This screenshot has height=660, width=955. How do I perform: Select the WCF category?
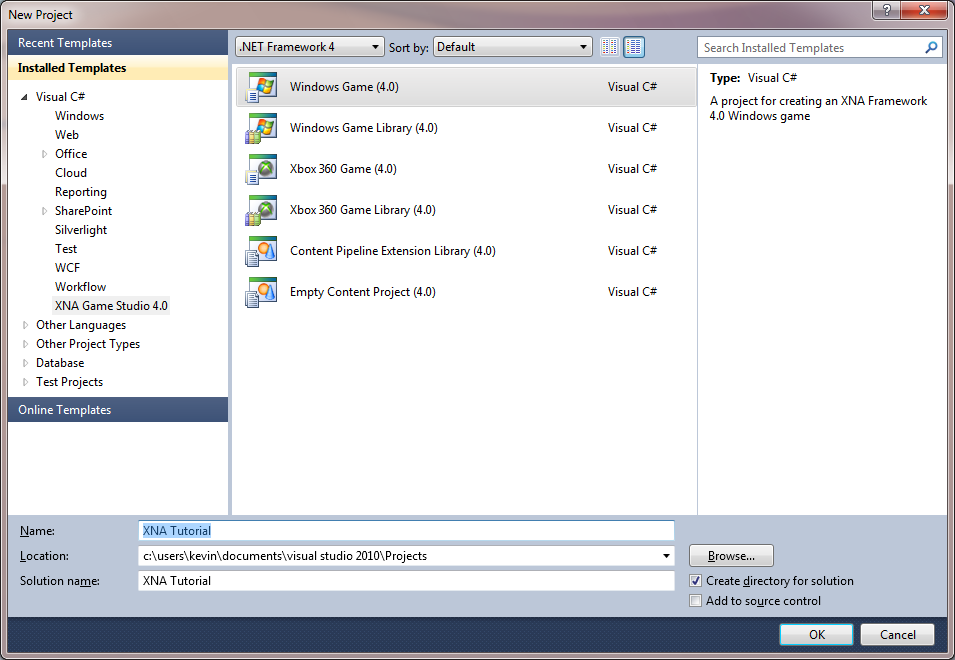67,268
